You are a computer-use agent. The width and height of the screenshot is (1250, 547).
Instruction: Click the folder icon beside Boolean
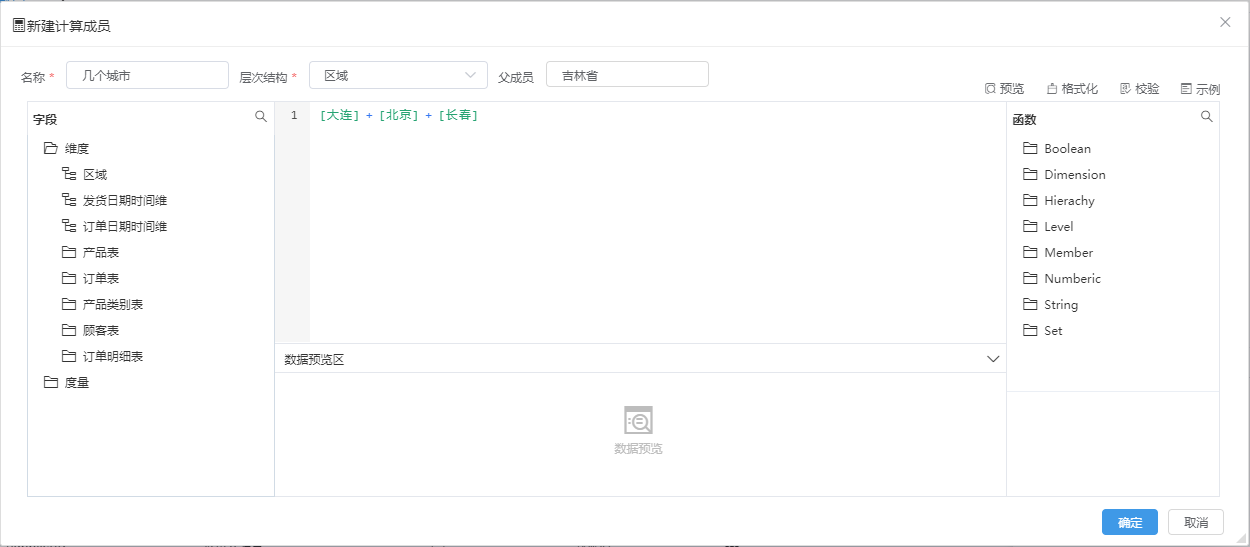(x=1030, y=148)
